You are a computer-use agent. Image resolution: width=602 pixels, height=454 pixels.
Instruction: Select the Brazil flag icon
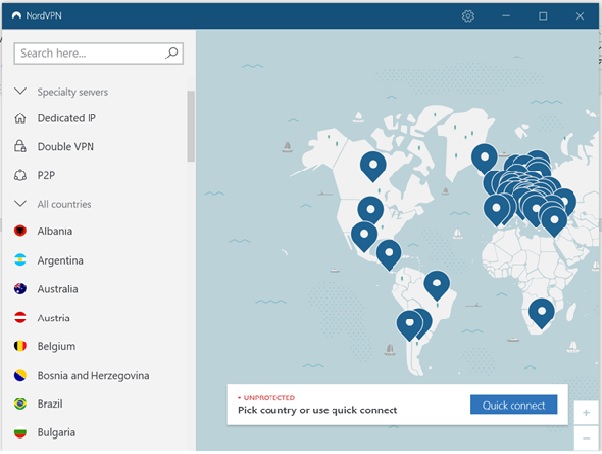point(20,404)
